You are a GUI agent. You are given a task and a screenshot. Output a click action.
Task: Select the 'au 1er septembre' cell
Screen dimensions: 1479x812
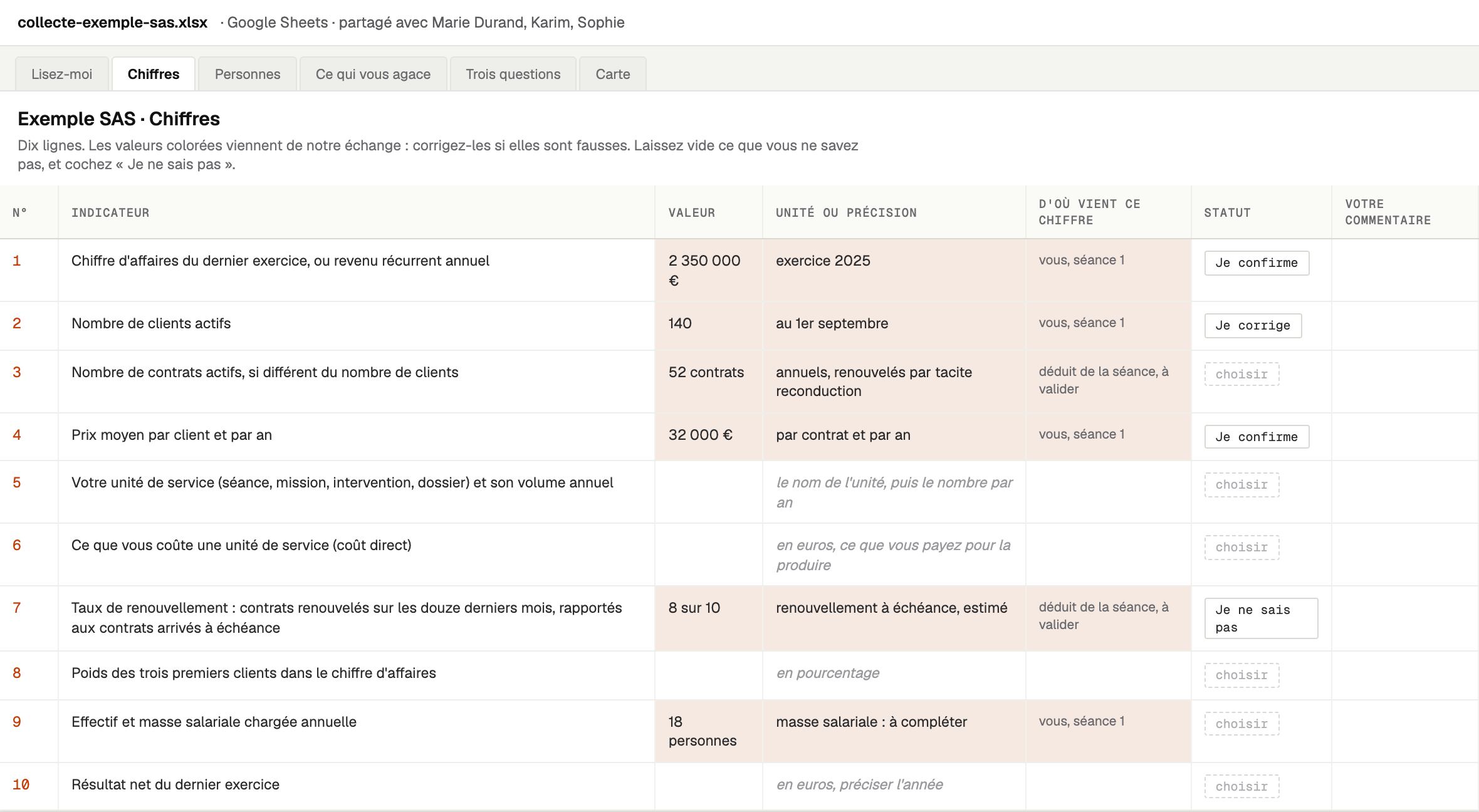pos(894,326)
